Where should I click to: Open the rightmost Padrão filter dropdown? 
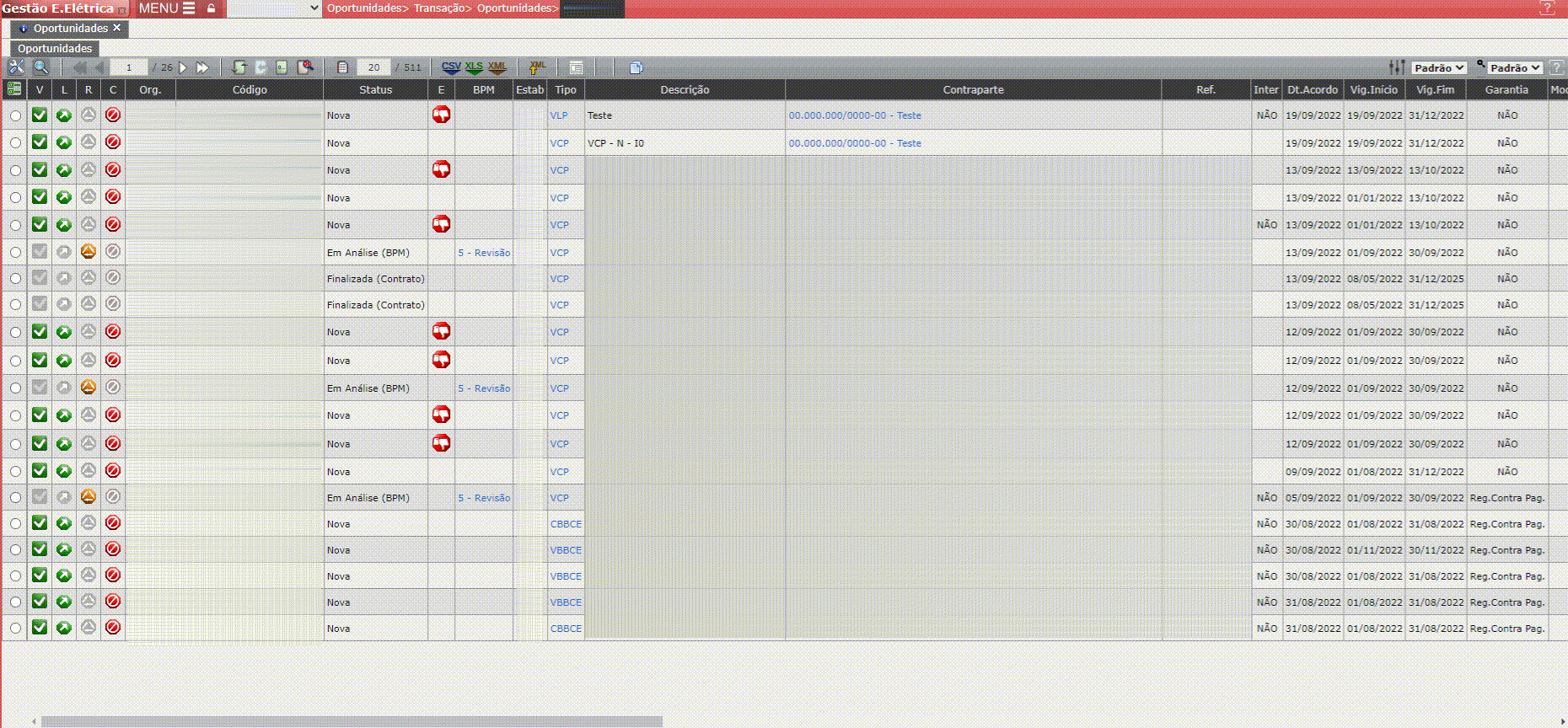pyautogui.click(x=1515, y=67)
